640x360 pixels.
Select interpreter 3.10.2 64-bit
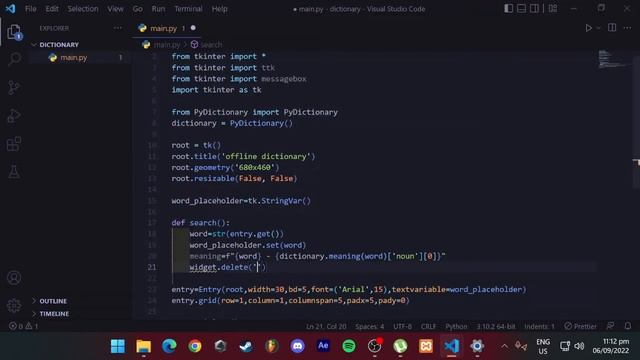pyautogui.click(x=496, y=326)
